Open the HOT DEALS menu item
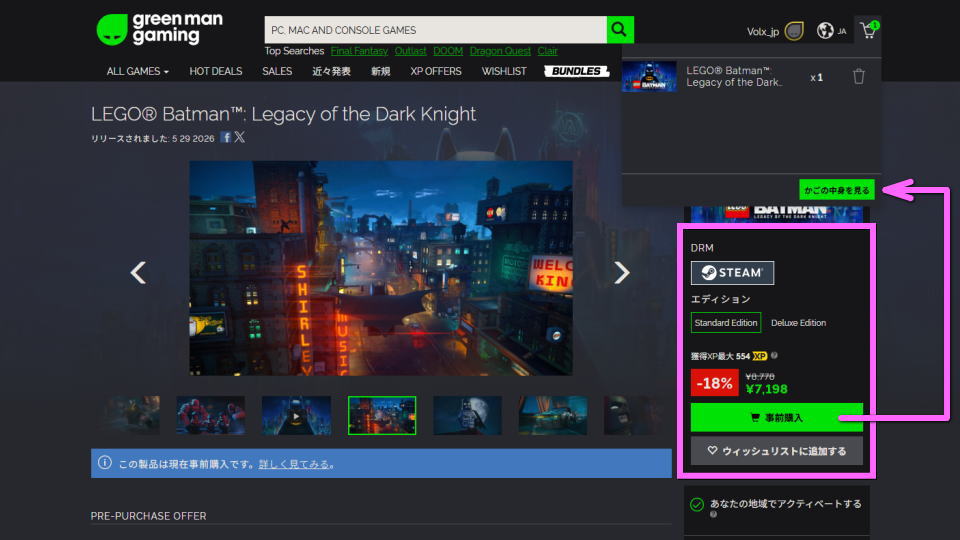Screen dimensions: 960x540 point(217,71)
